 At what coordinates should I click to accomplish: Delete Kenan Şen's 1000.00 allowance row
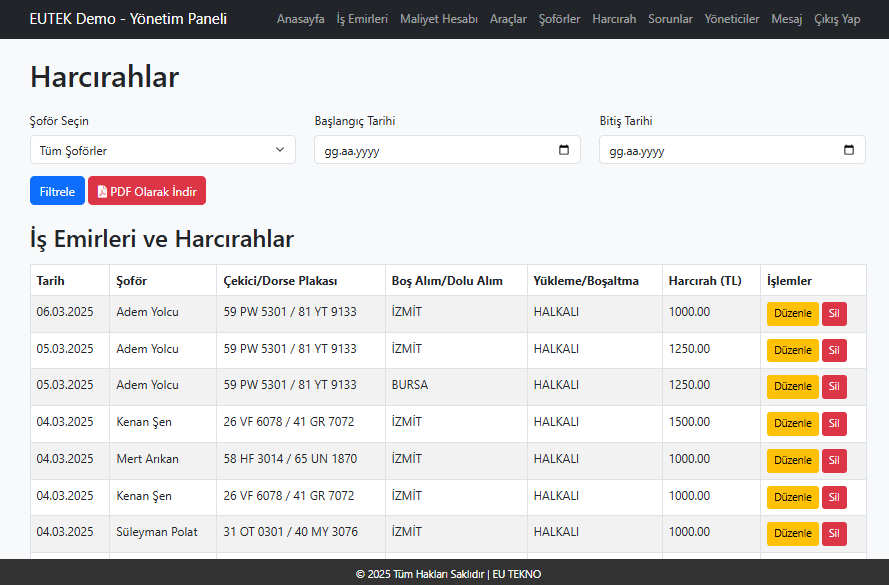(x=834, y=497)
